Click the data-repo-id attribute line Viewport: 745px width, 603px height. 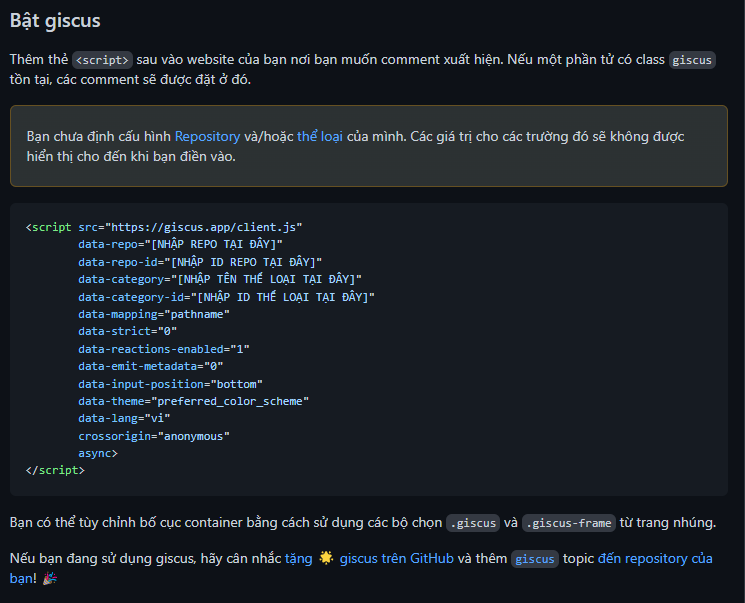point(200,262)
